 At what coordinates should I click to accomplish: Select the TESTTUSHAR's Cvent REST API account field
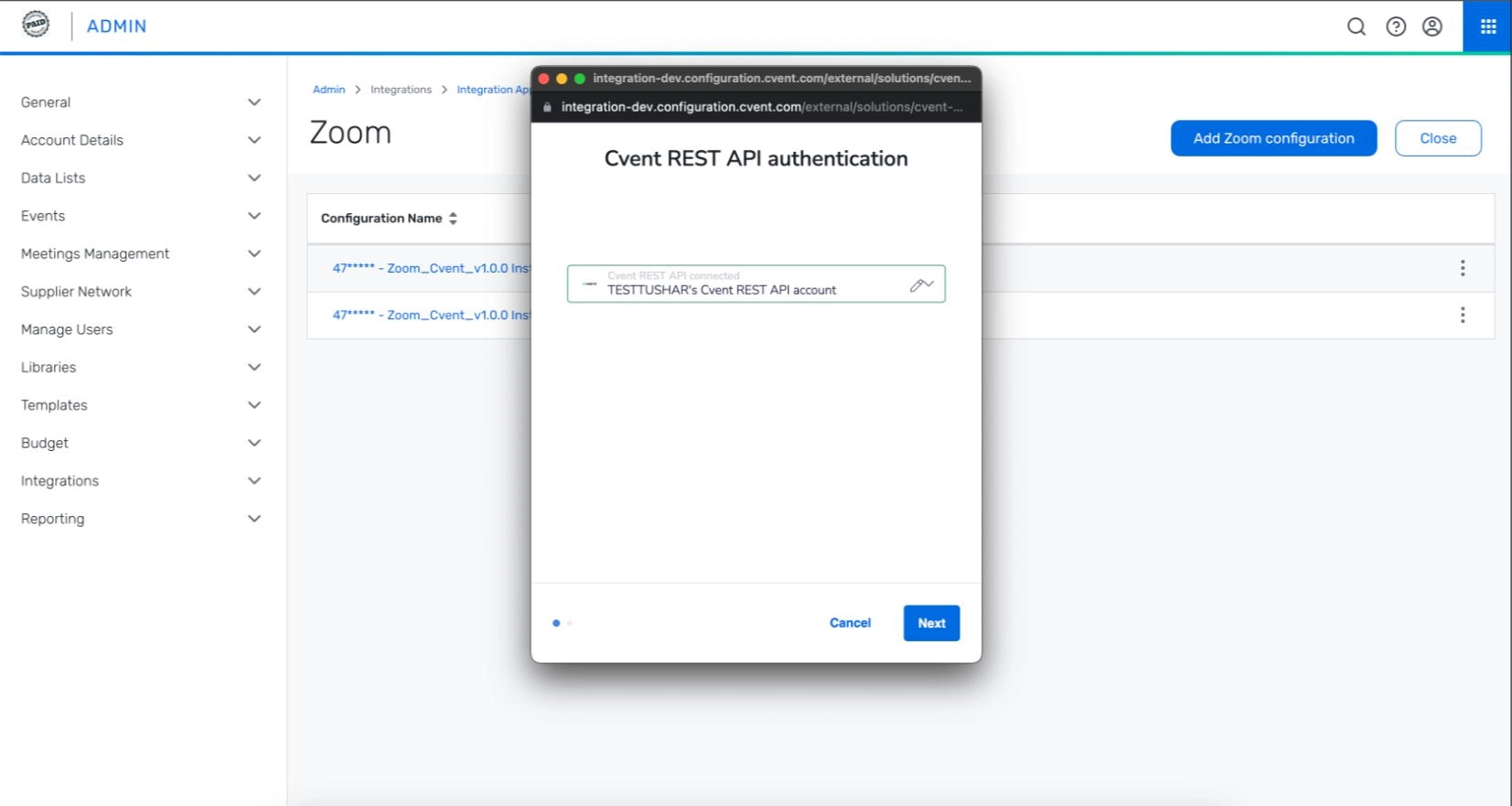756,284
